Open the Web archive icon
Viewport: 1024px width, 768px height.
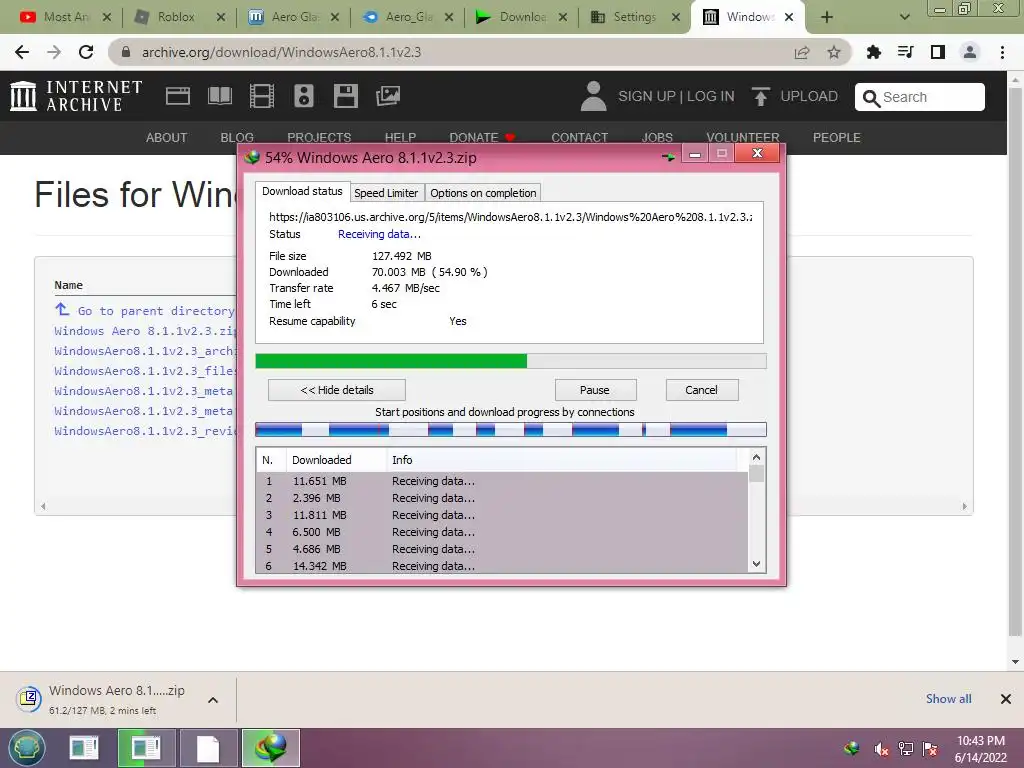pyautogui.click(x=178, y=96)
